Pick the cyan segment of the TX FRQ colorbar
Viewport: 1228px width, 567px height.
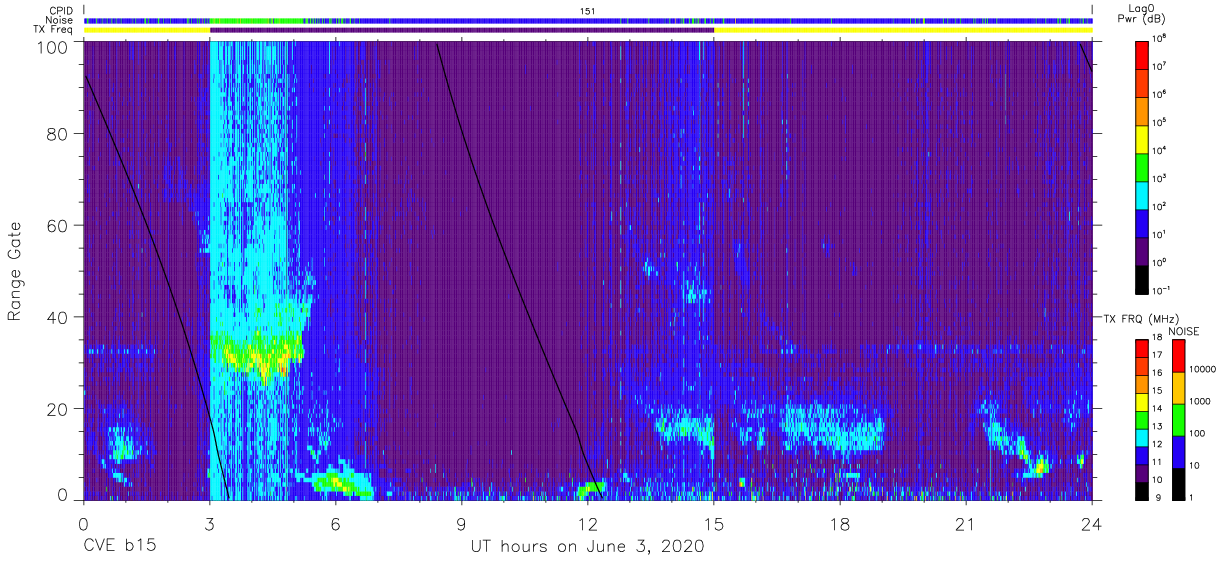(1142, 436)
